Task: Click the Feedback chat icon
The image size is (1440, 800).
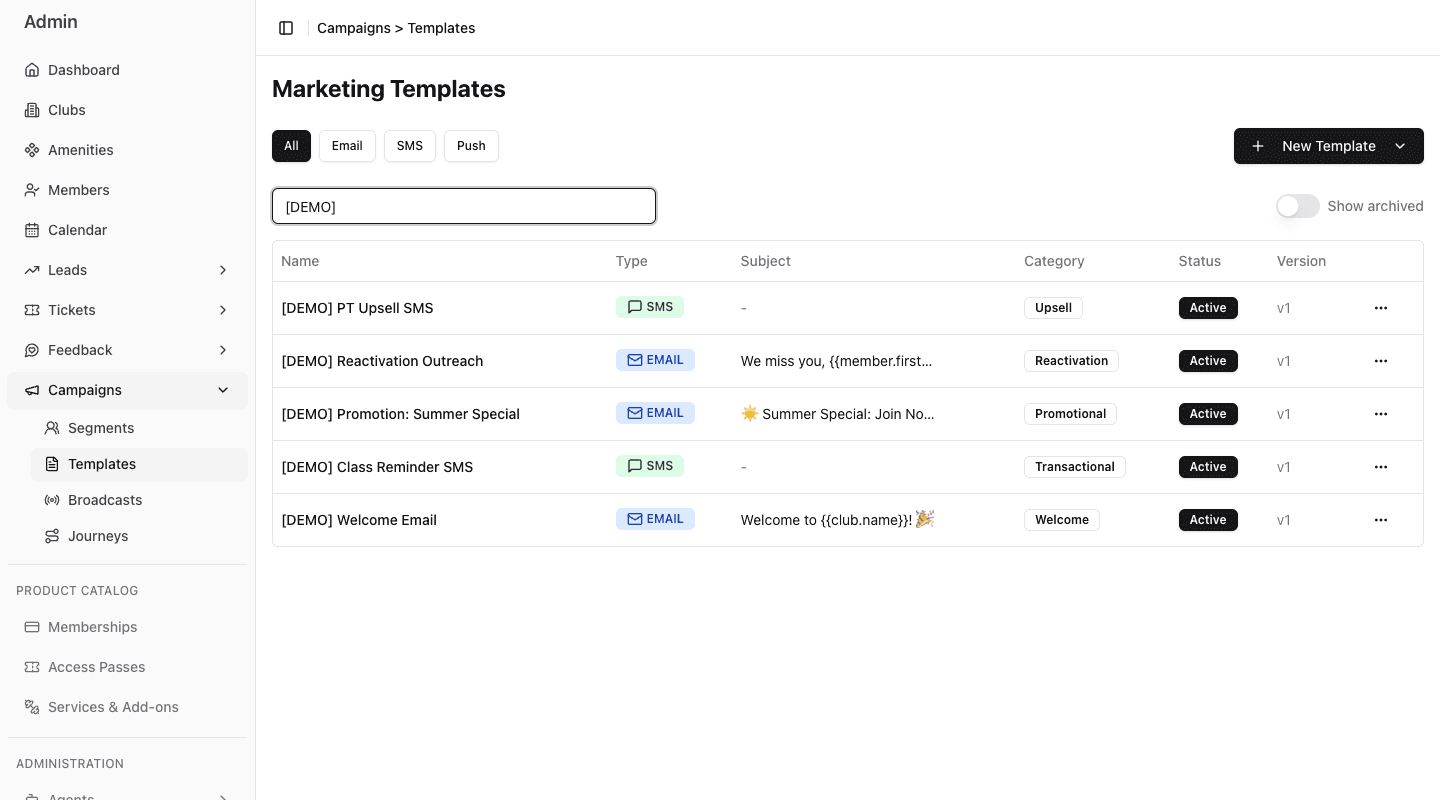Action: pyautogui.click(x=32, y=350)
